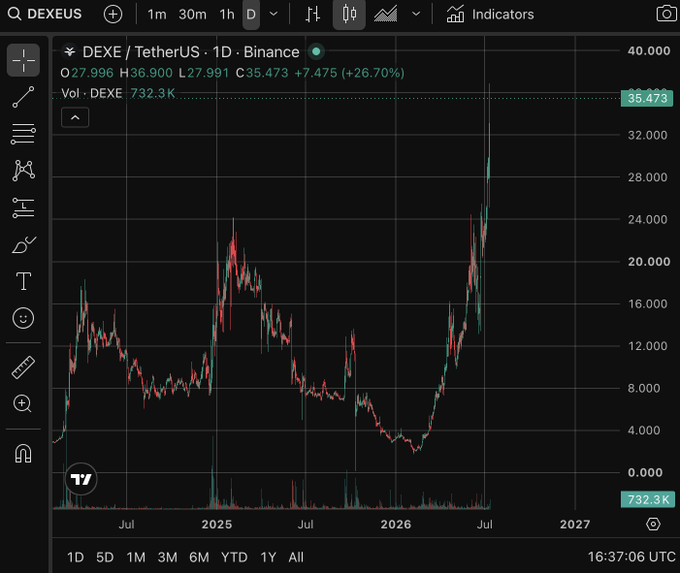
Task: Open the emoji icons tool
Action: click(23, 318)
